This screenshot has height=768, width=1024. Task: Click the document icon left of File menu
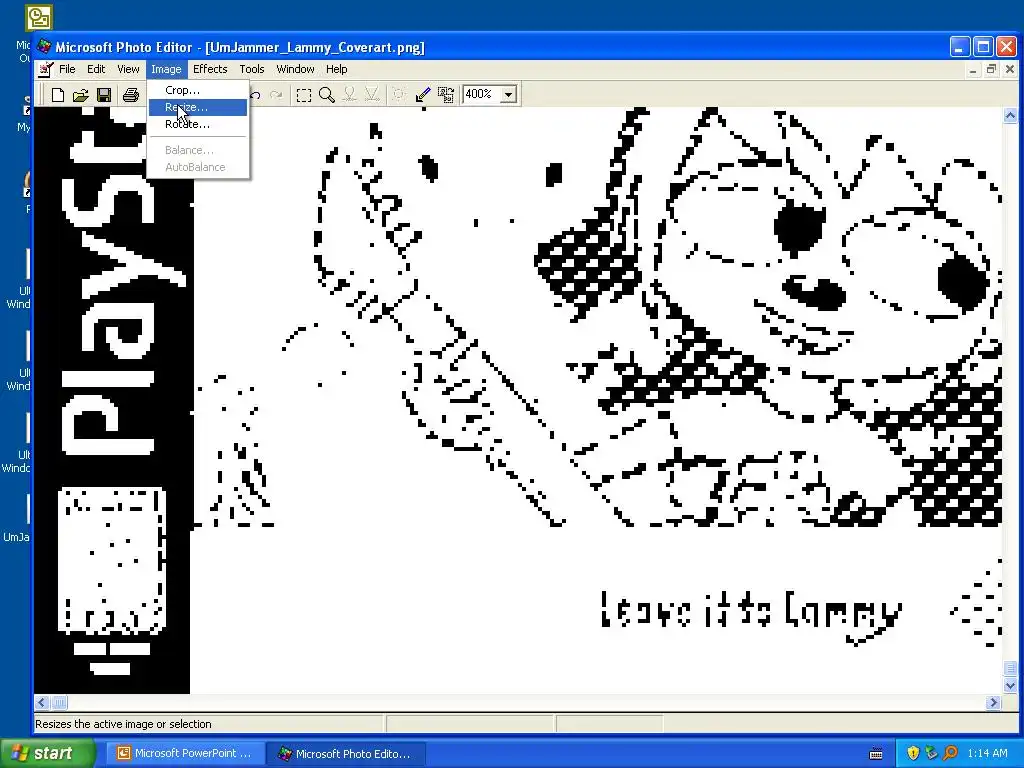coord(45,69)
